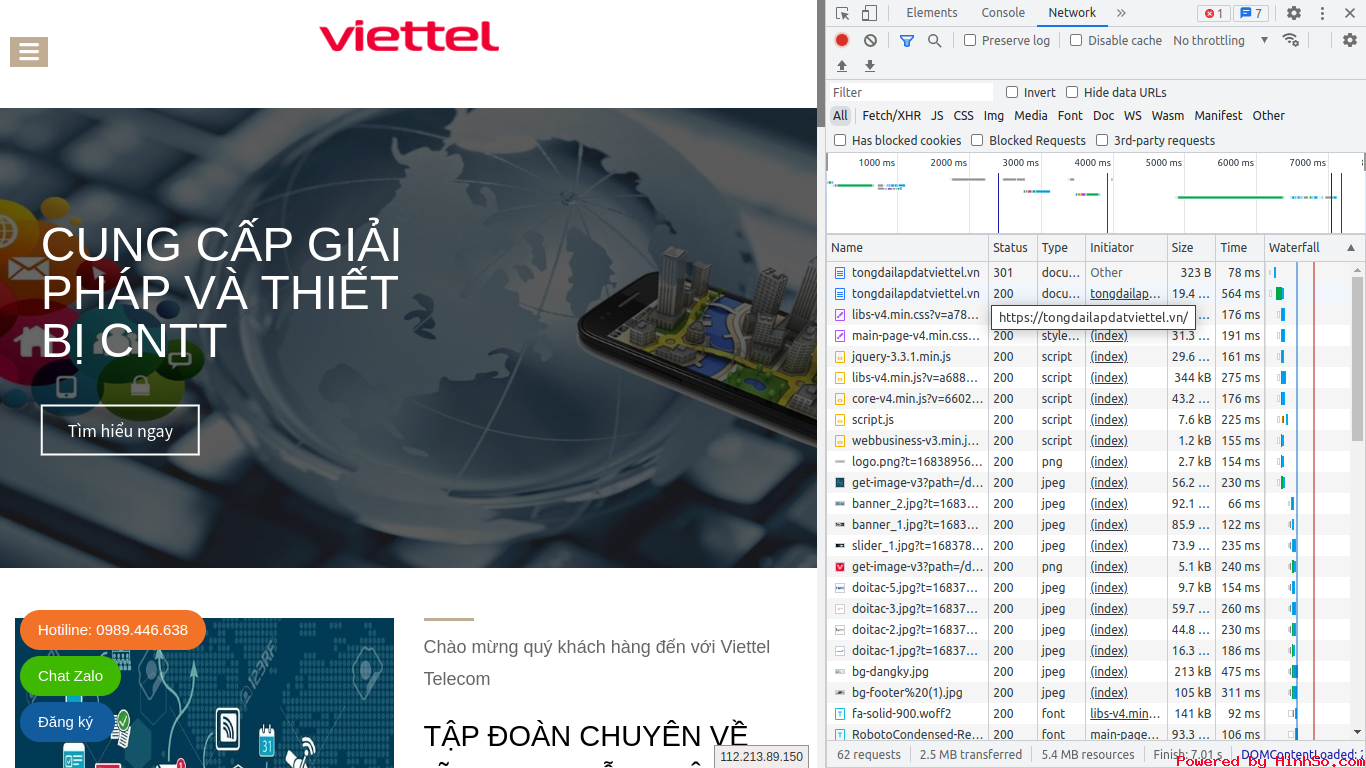Sort requests by Name column header
1366x768 pixels.
pos(907,248)
